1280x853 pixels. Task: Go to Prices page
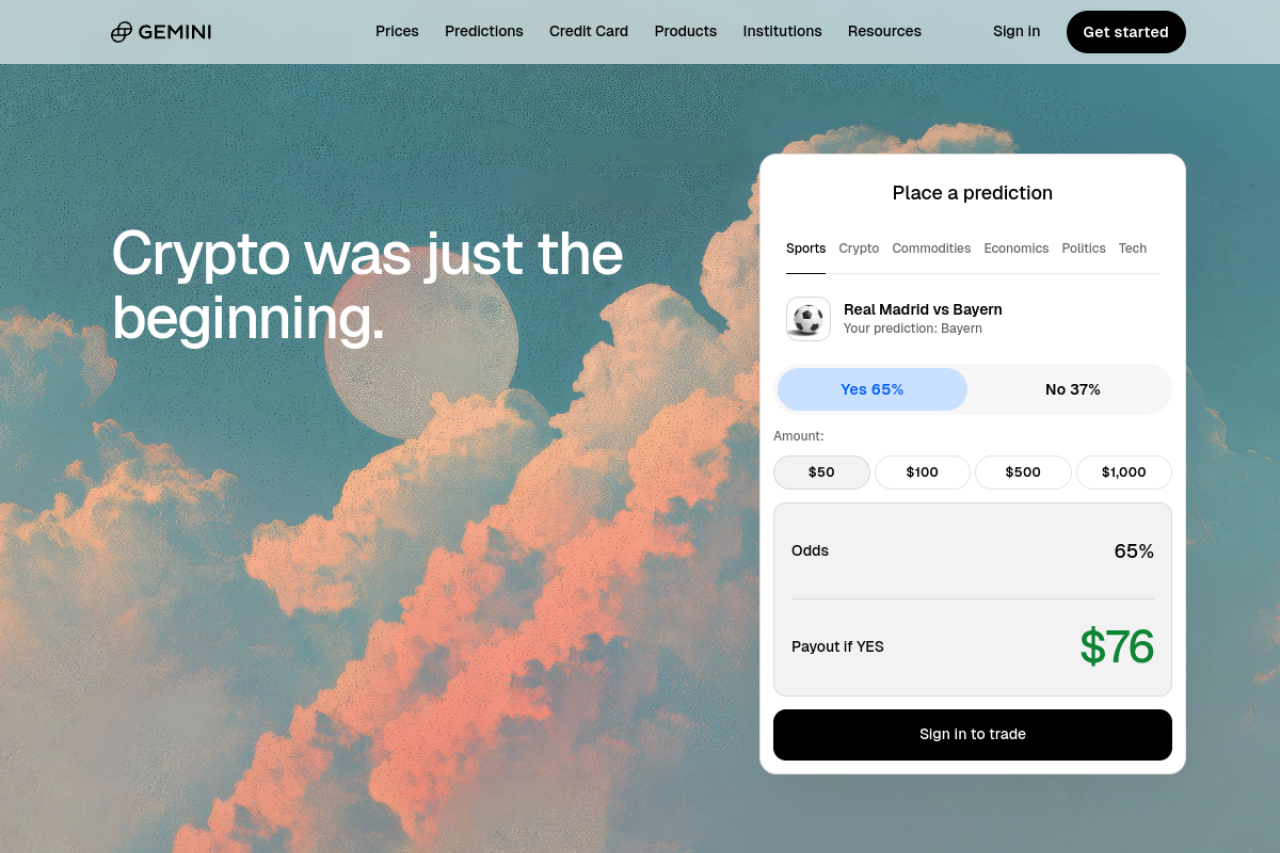click(397, 31)
